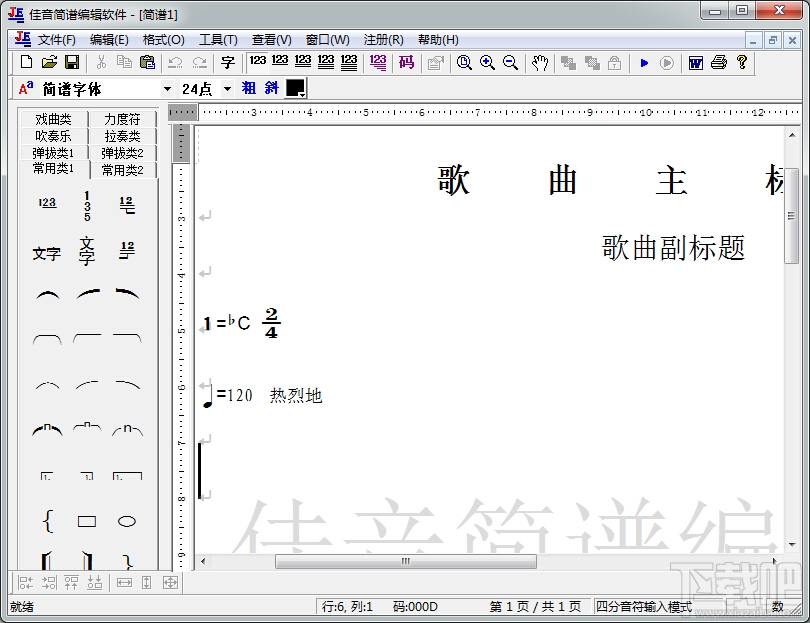This screenshot has width=810, height=623.
Task: Switch to the 常用类2 symbol tab
Action: 122,170
